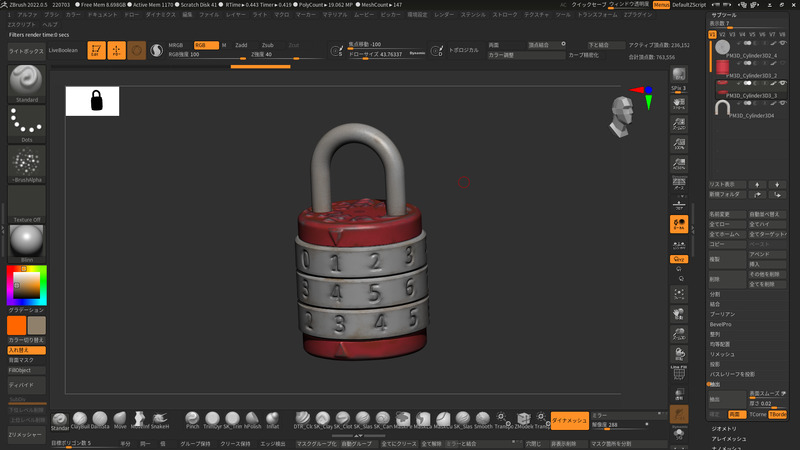This screenshot has height=450, width=800.
Task: Toggle MRGB mode
Action: point(176,45)
